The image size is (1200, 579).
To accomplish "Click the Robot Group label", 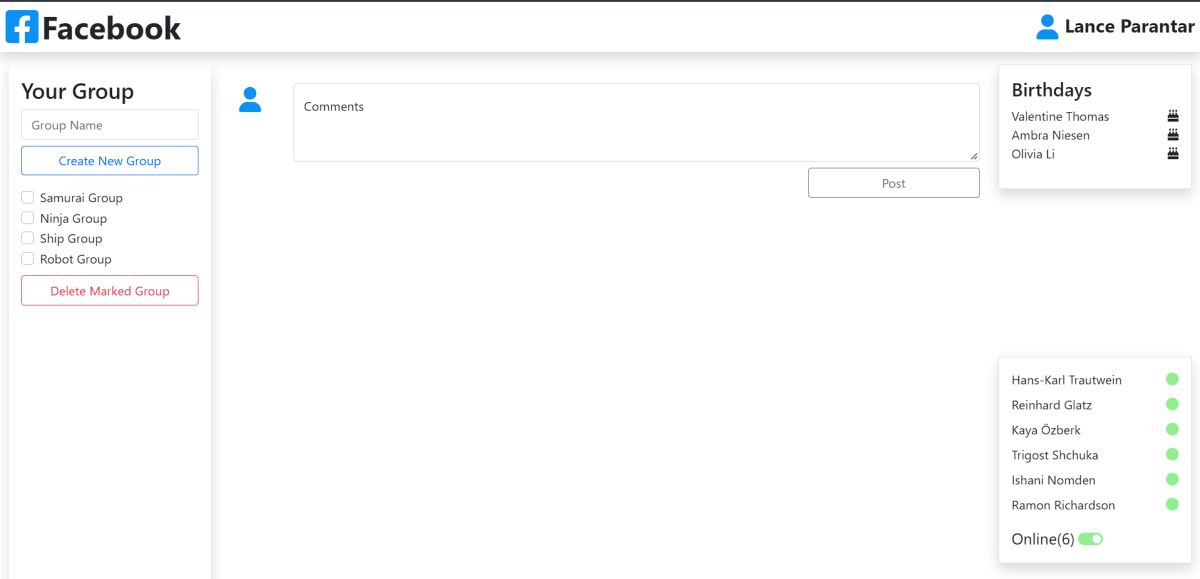I will point(76,259).
